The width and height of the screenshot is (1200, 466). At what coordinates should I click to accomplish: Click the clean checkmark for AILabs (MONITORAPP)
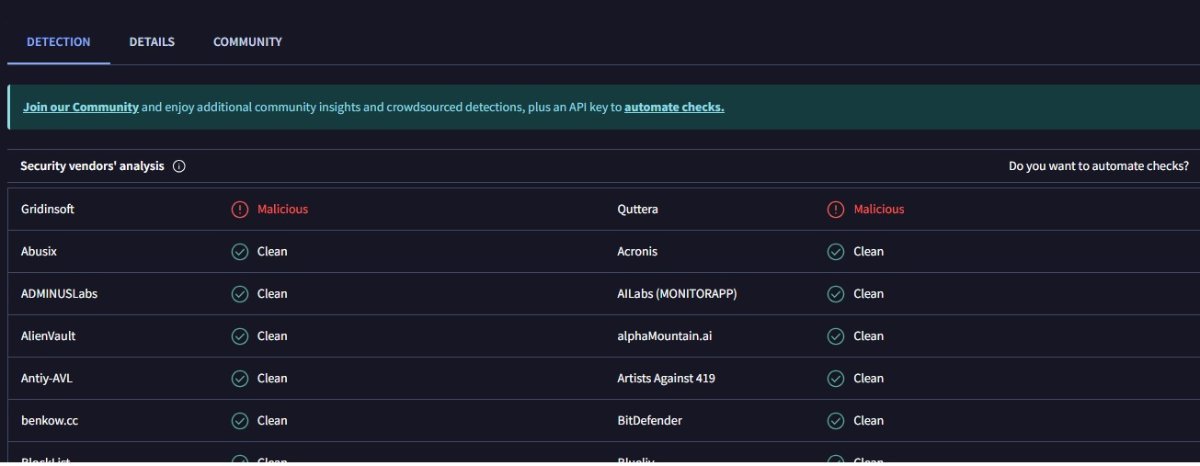coord(836,294)
